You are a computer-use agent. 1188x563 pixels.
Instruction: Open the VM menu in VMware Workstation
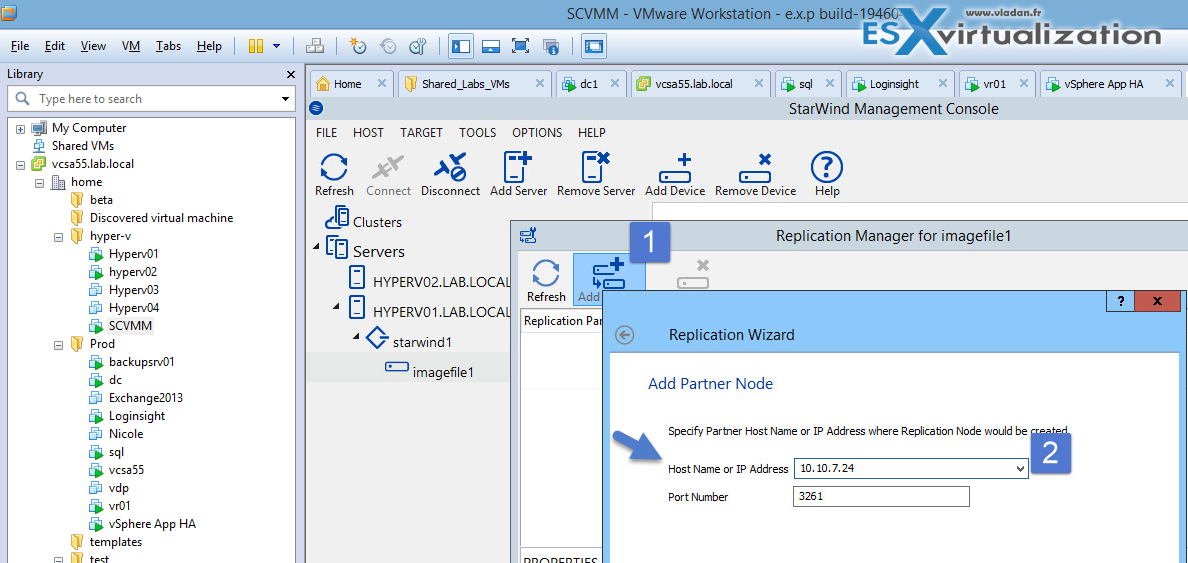click(x=131, y=46)
